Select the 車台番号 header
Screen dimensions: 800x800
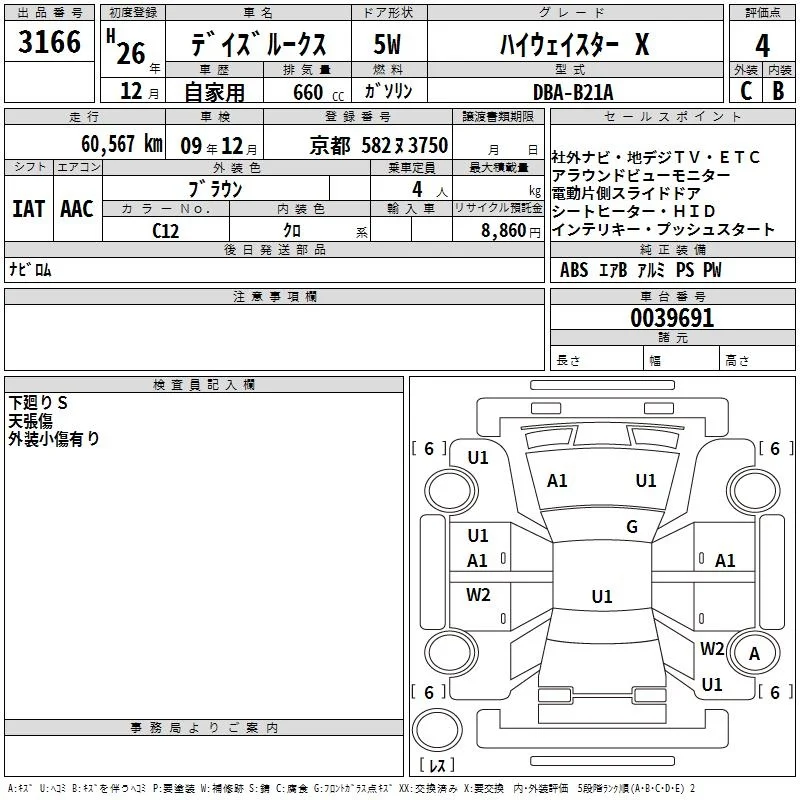click(x=672, y=296)
